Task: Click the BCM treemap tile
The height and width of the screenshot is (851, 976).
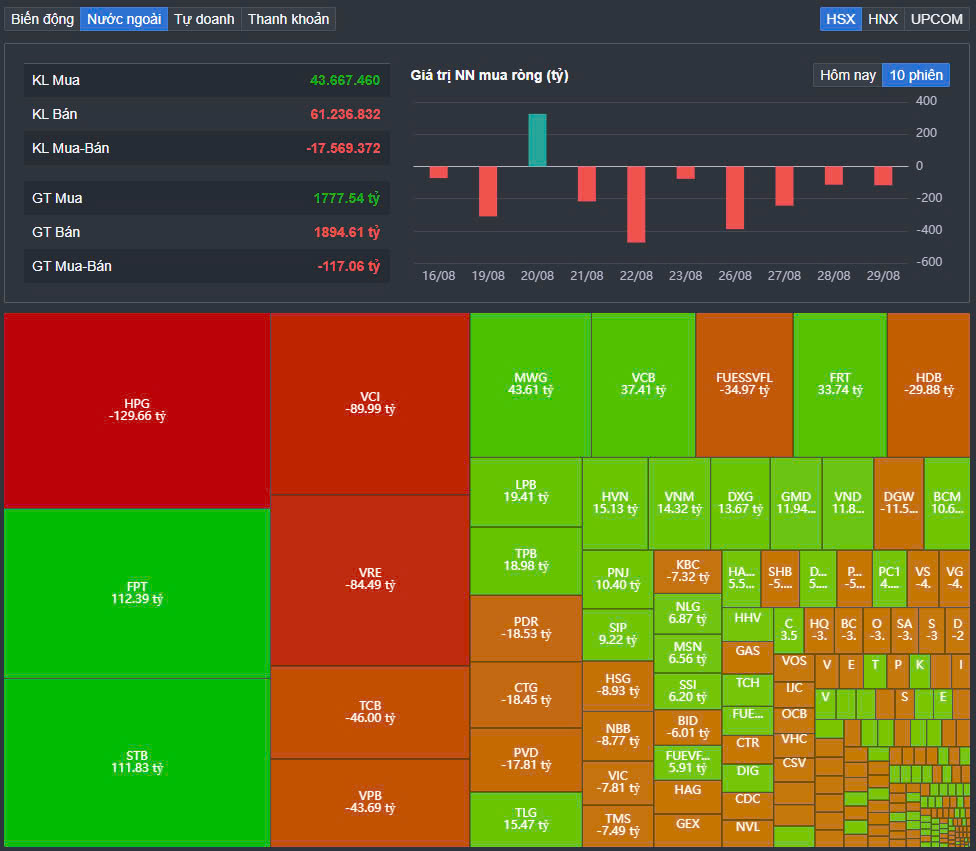Action: (x=947, y=503)
